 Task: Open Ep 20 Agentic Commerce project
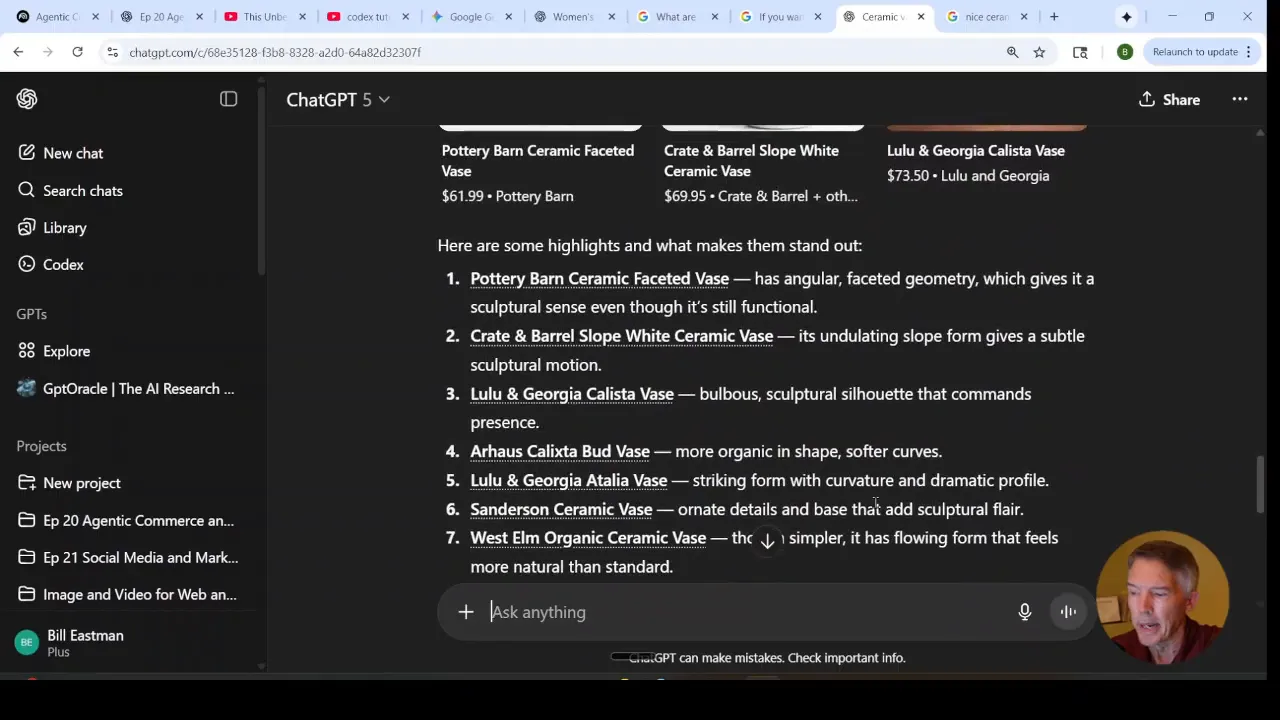138,520
